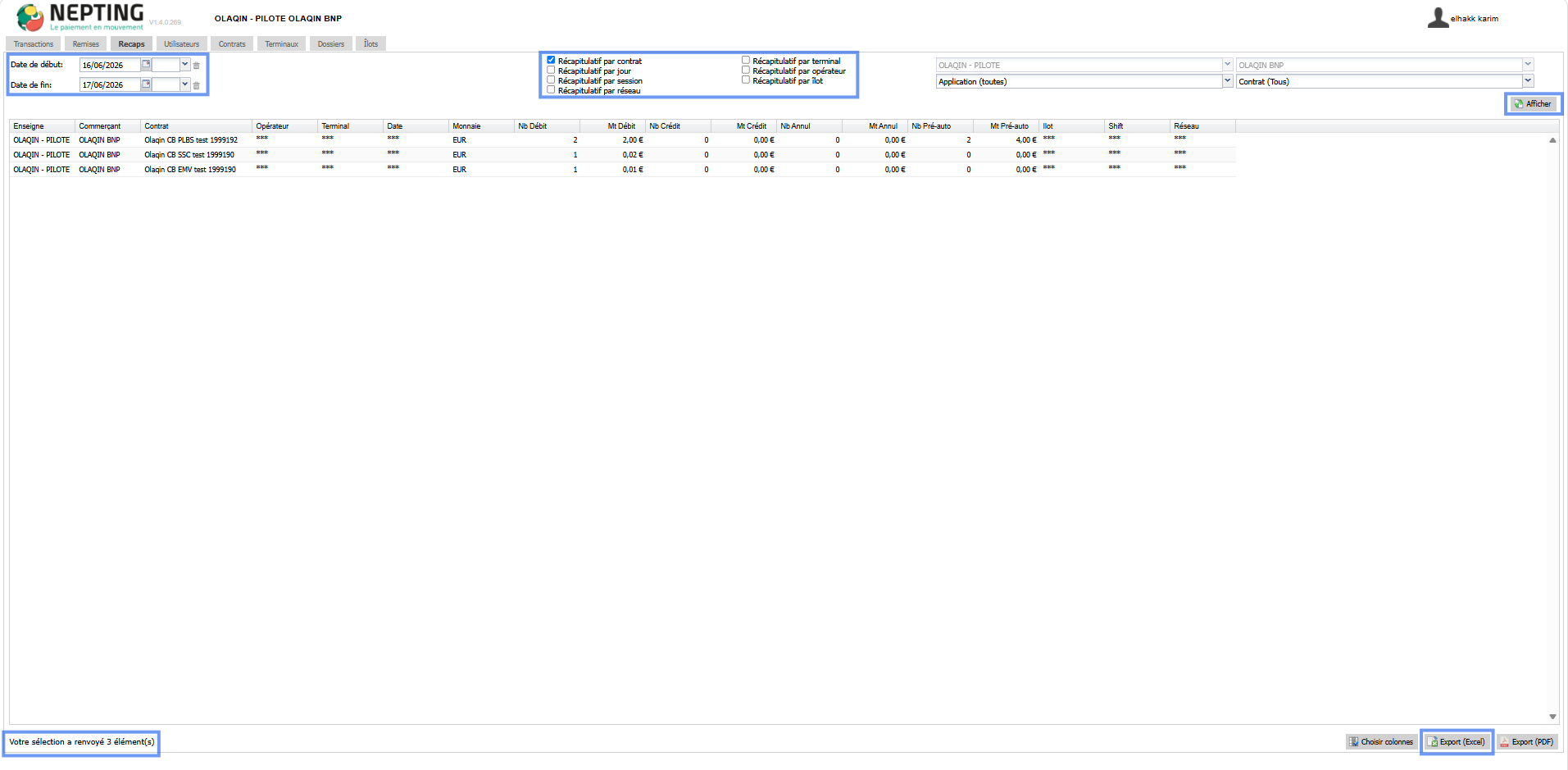Uncheck Récapitulatif par contrat
The image size is (1568, 770).
pos(551,60)
